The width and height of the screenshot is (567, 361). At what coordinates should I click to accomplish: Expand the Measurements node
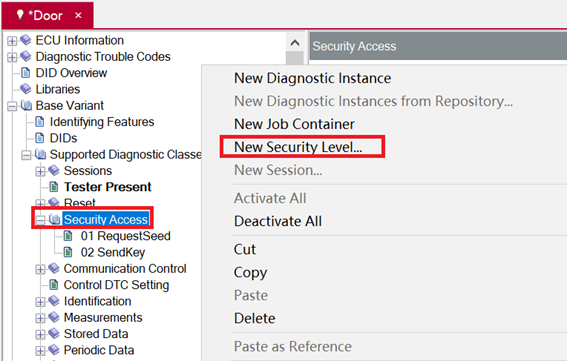[40, 318]
